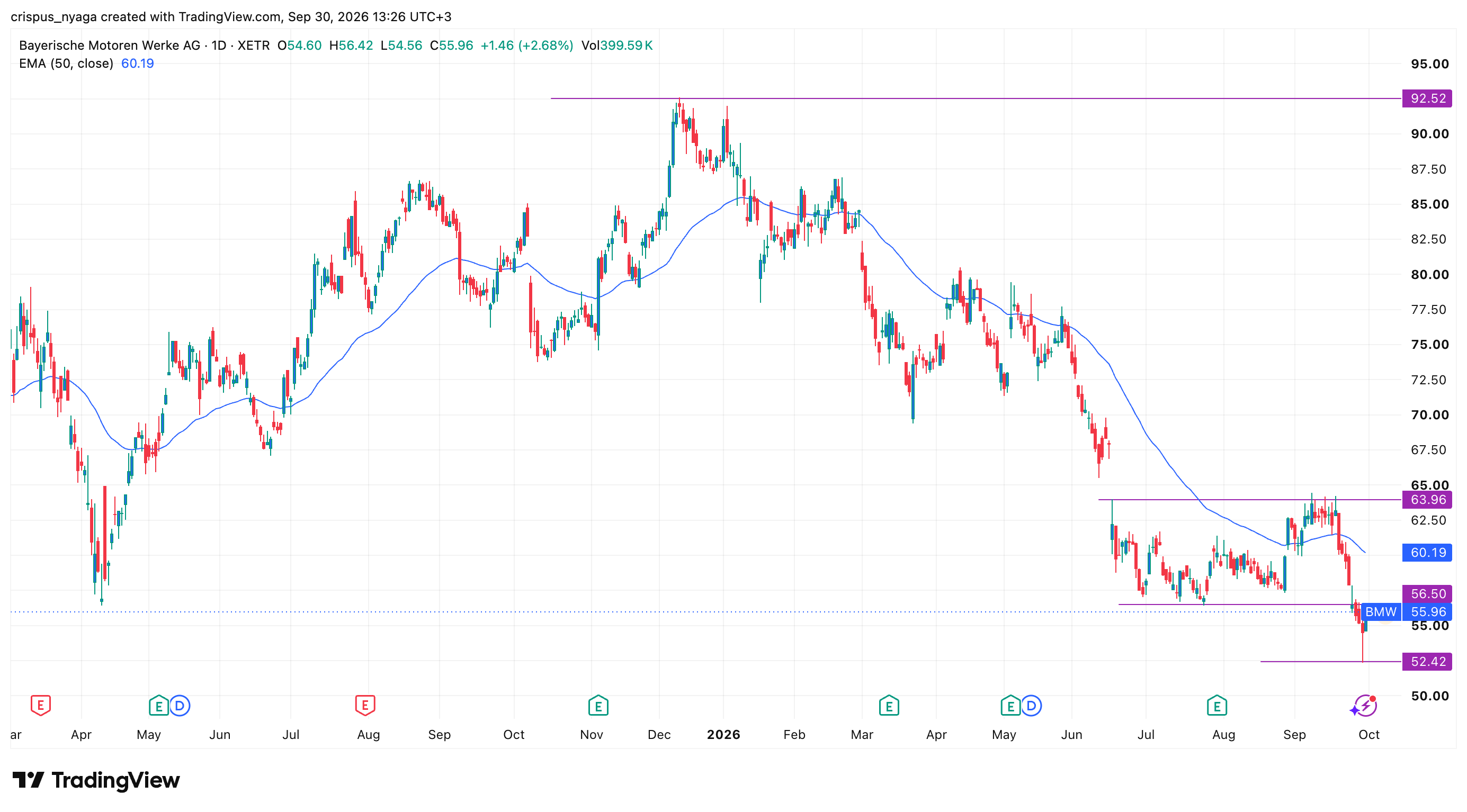Click the green earnings marker at March 2026
Image resolution: width=1467 pixels, height=812 pixels.
(888, 706)
